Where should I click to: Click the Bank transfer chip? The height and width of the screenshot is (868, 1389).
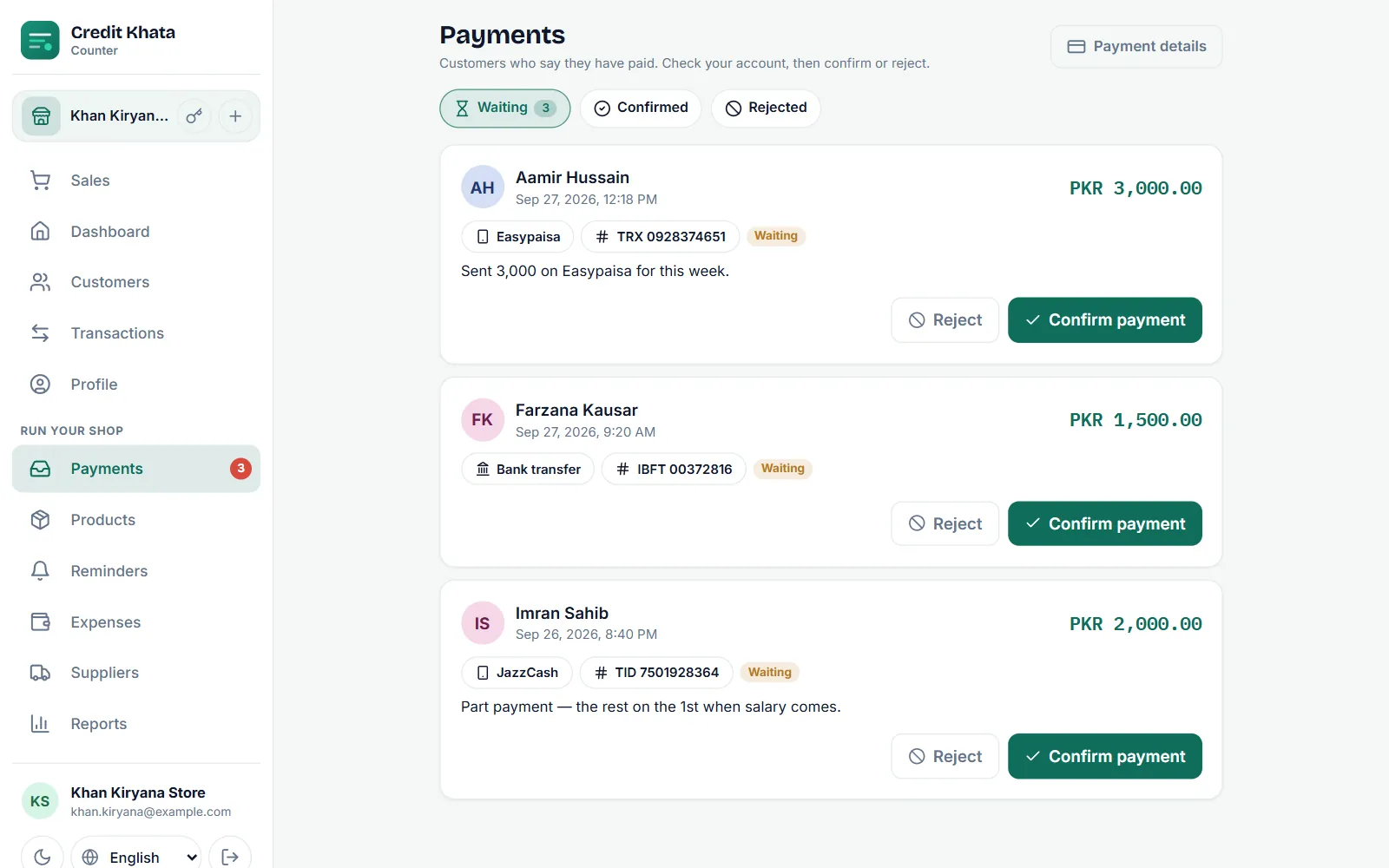coord(528,469)
